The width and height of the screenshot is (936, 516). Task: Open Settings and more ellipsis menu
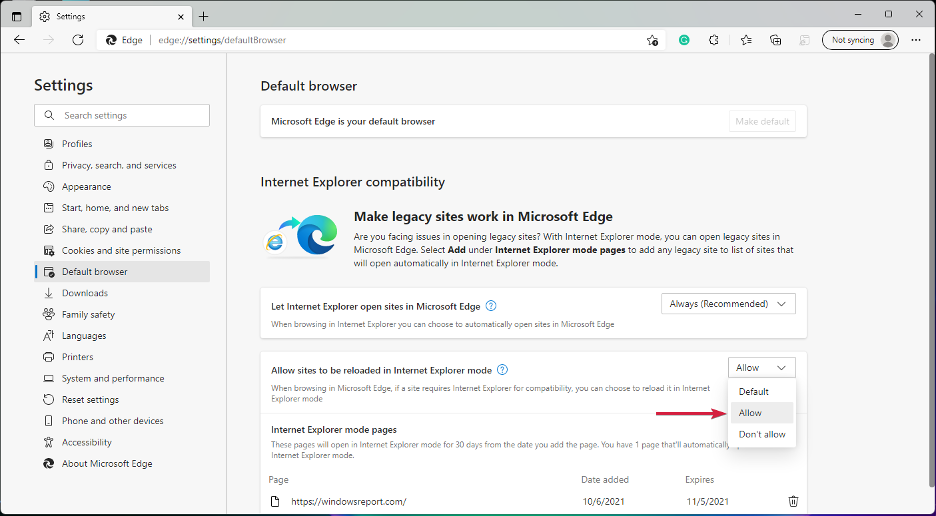click(916, 40)
